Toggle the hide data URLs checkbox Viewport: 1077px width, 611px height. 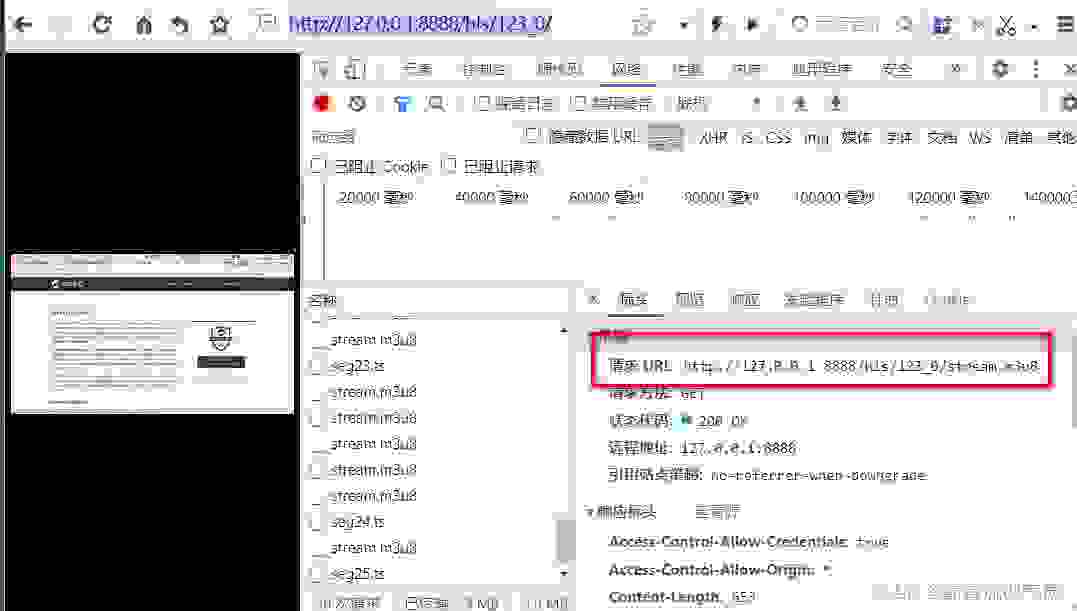(532, 135)
